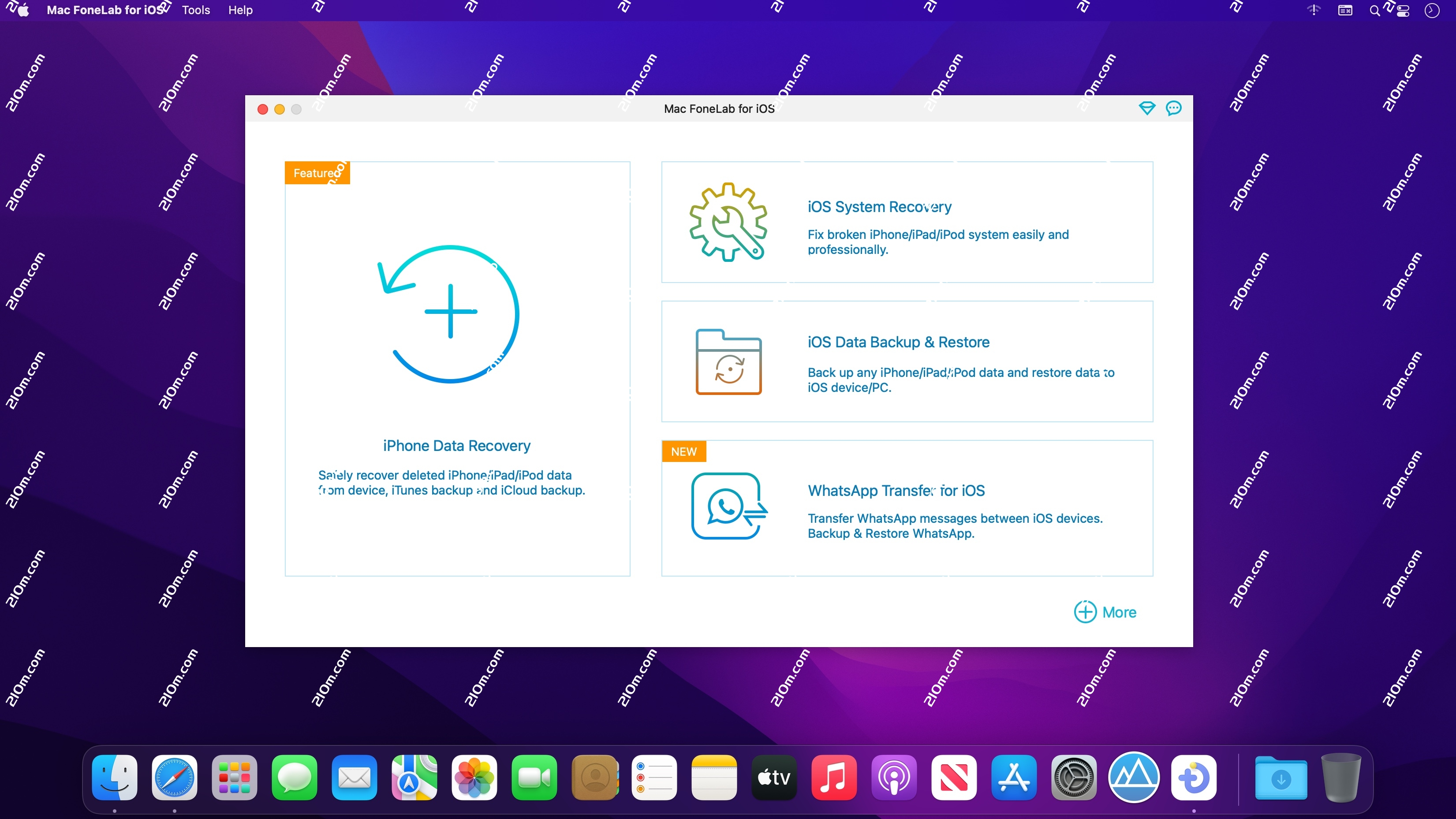1456x819 pixels.
Task: Open Launchpad from the Dock
Action: pos(234,778)
